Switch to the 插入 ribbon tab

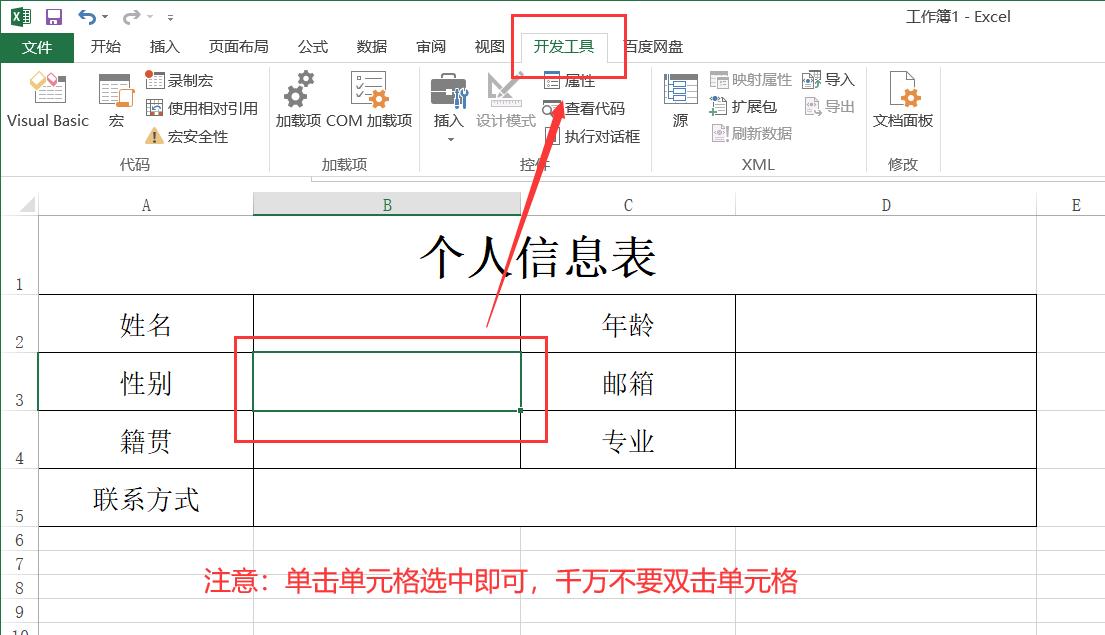pyautogui.click(x=164, y=47)
